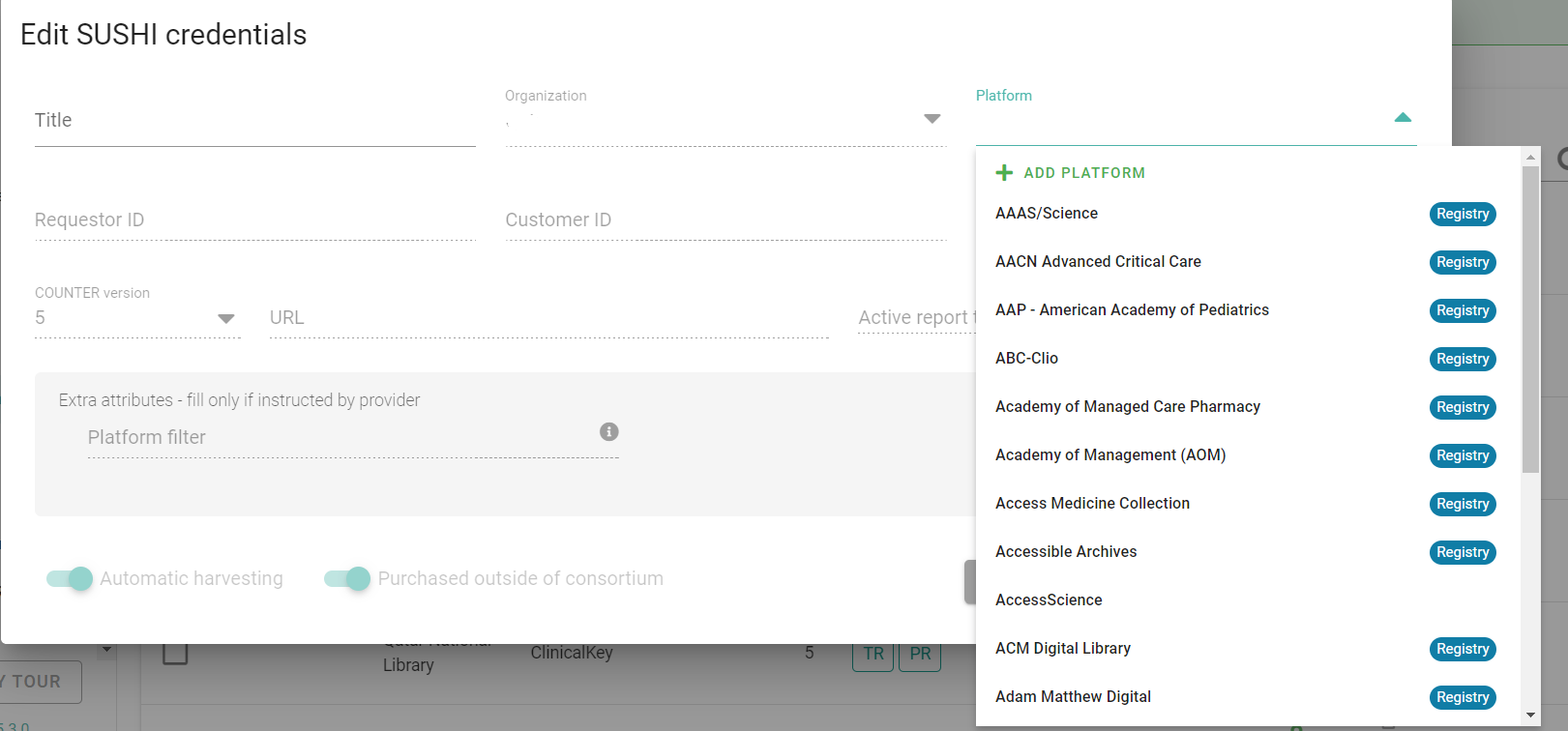The height and width of the screenshot is (731, 1568).
Task: Click the Requestor ID field
Action: click(255, 219)
